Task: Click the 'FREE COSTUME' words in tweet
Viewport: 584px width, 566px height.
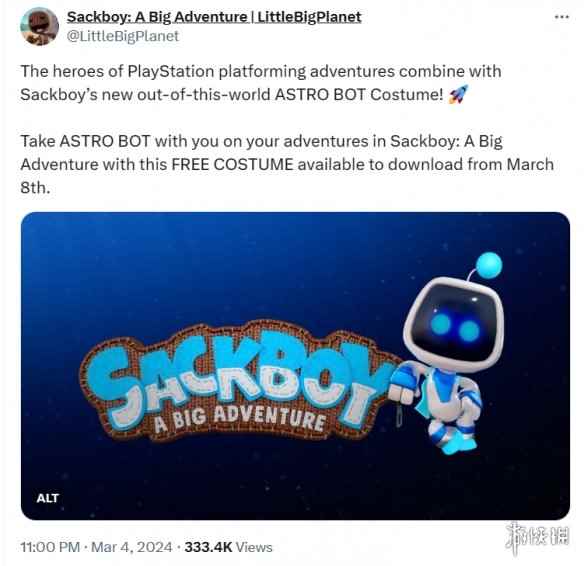Action: click(232, 164)
